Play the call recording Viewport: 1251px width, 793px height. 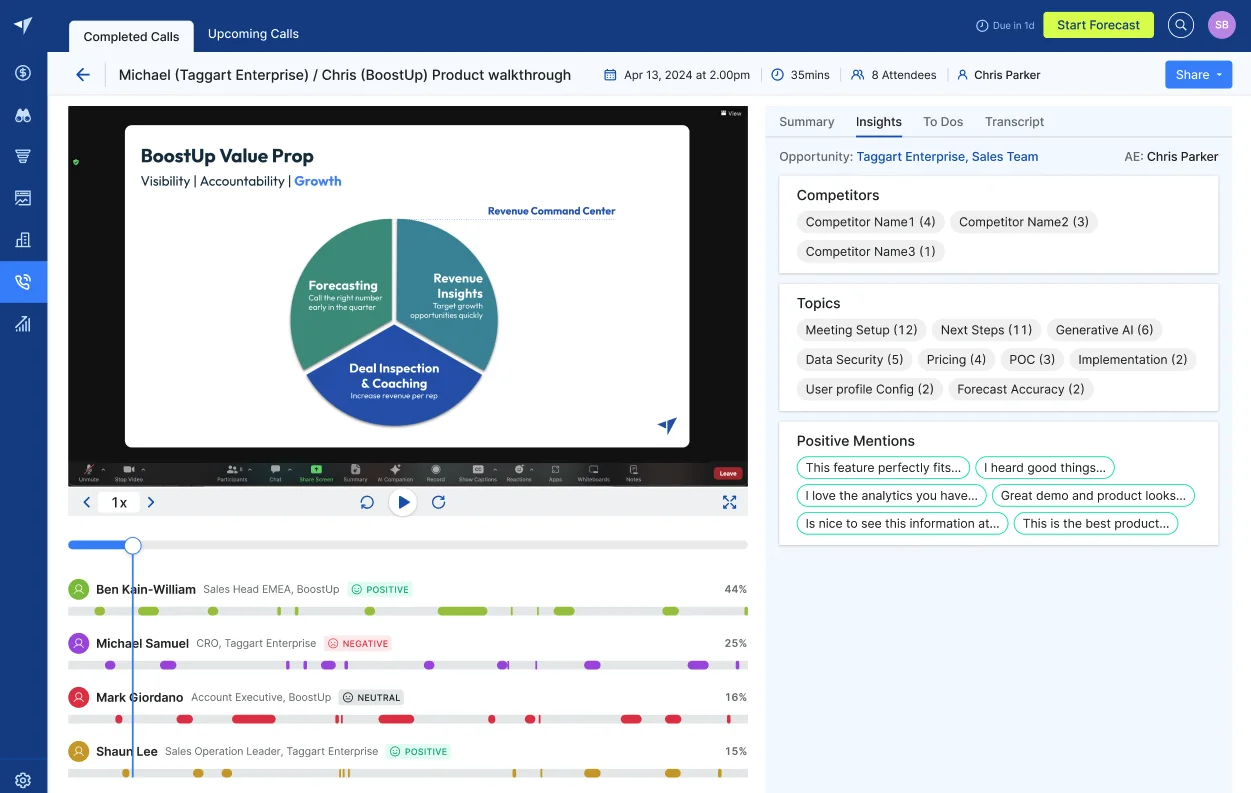coord(403,502)
